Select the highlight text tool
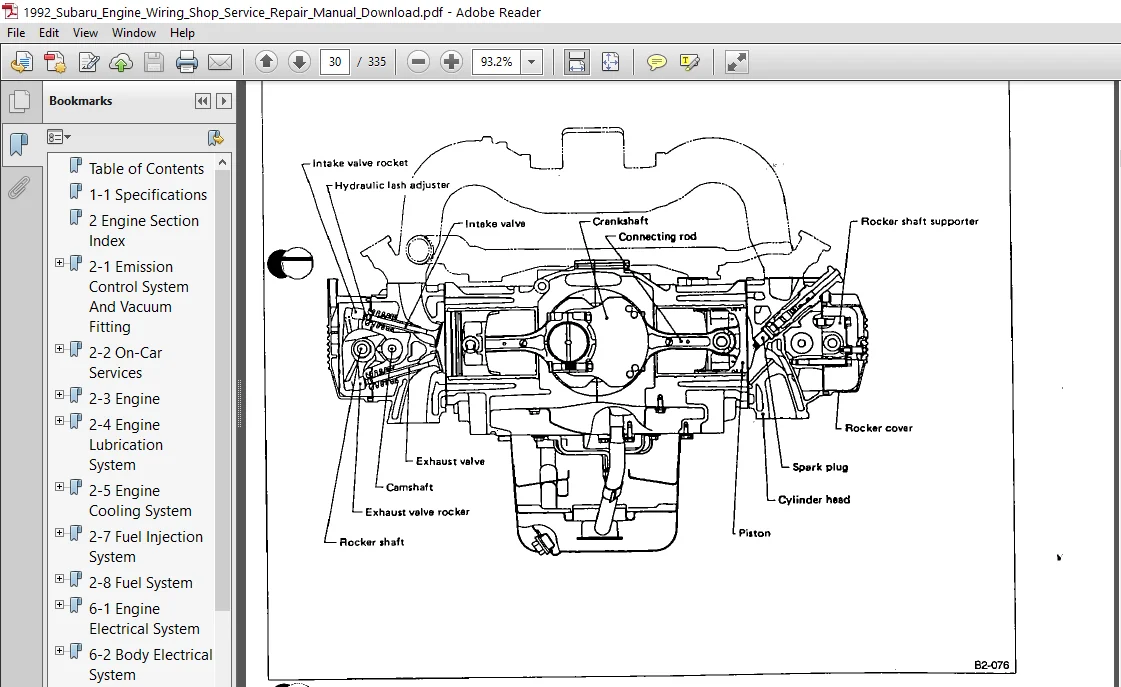This screenshot has height=687, width=1121. pyautogui.click(x=689, y=62)
